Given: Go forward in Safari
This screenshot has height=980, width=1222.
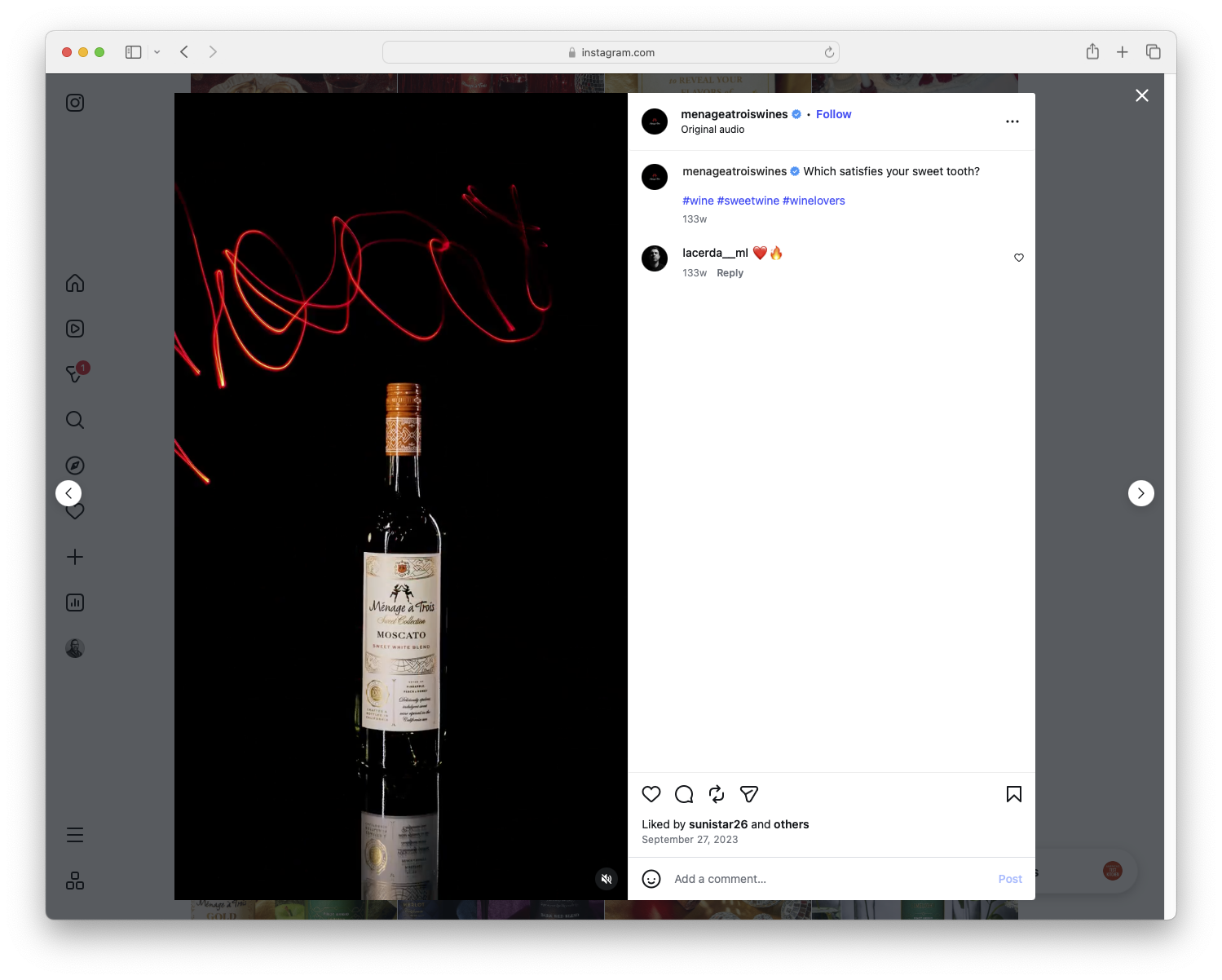Looking at the screenshot, I should coord(213,52).
